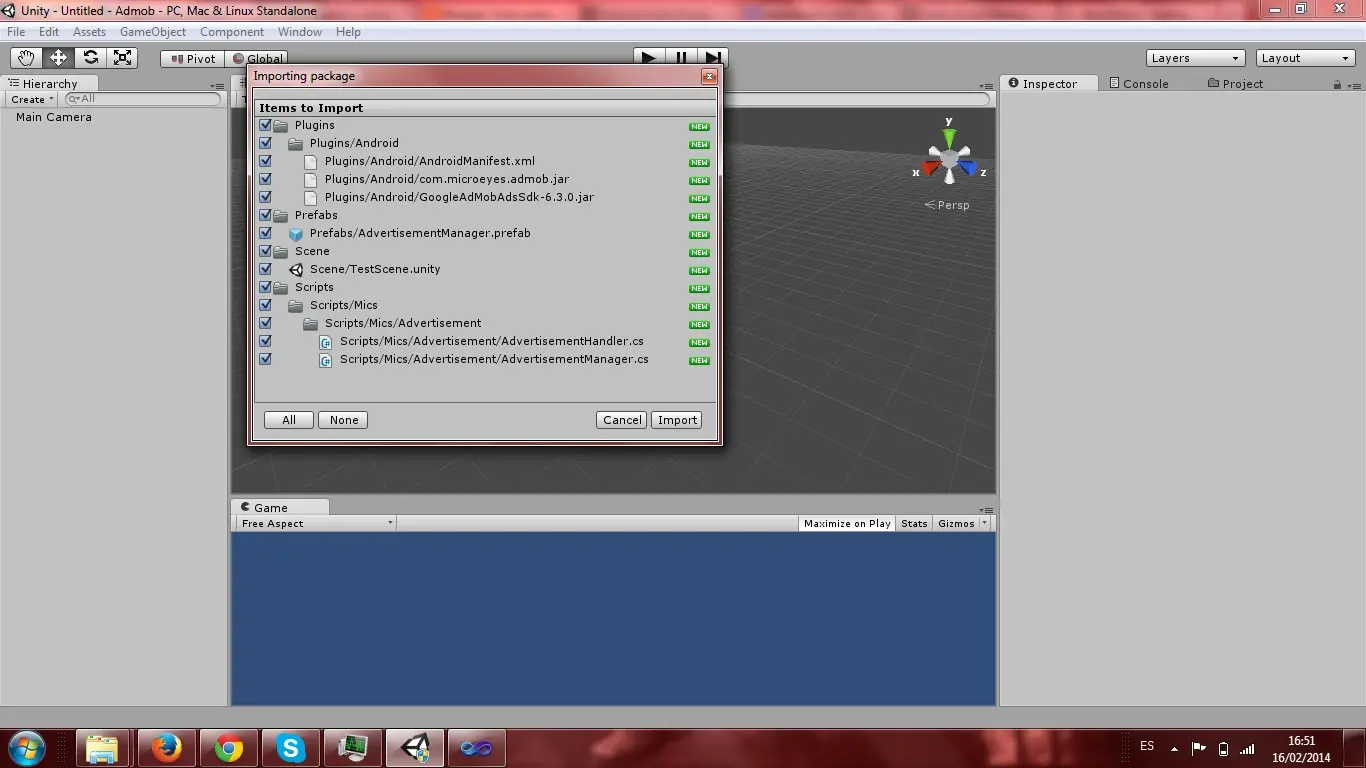Click the Action Center flag tray icon
1366x768 pixels.
click(x=1198, y=748)
